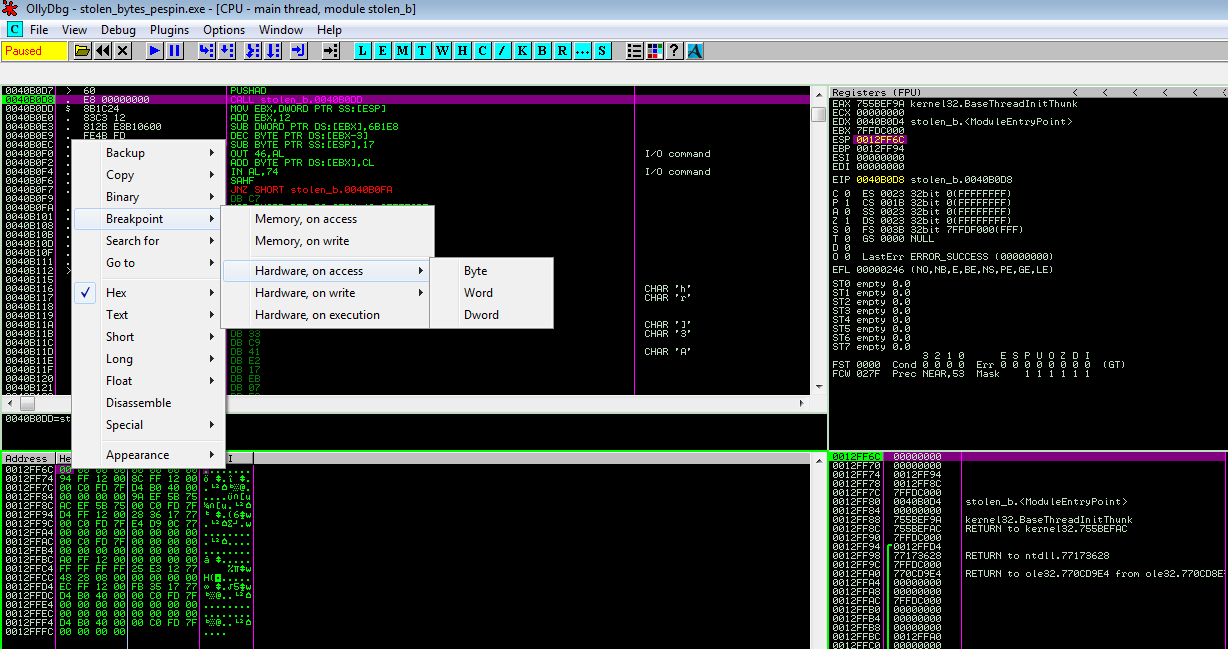Image resolution: width=1228 pixels, height=649 pixels.
Task: Toggle the checked Hex display option
Action: [x=148, y=293]
